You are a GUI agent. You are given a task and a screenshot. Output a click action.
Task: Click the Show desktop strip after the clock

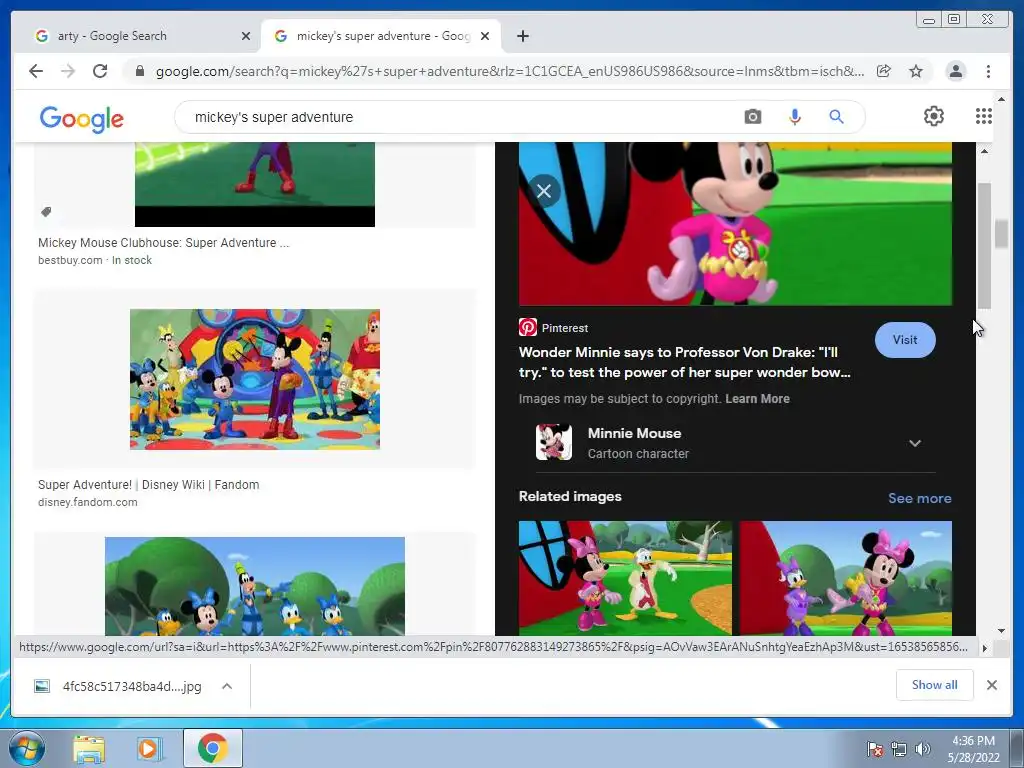[x=1017, y=748]
